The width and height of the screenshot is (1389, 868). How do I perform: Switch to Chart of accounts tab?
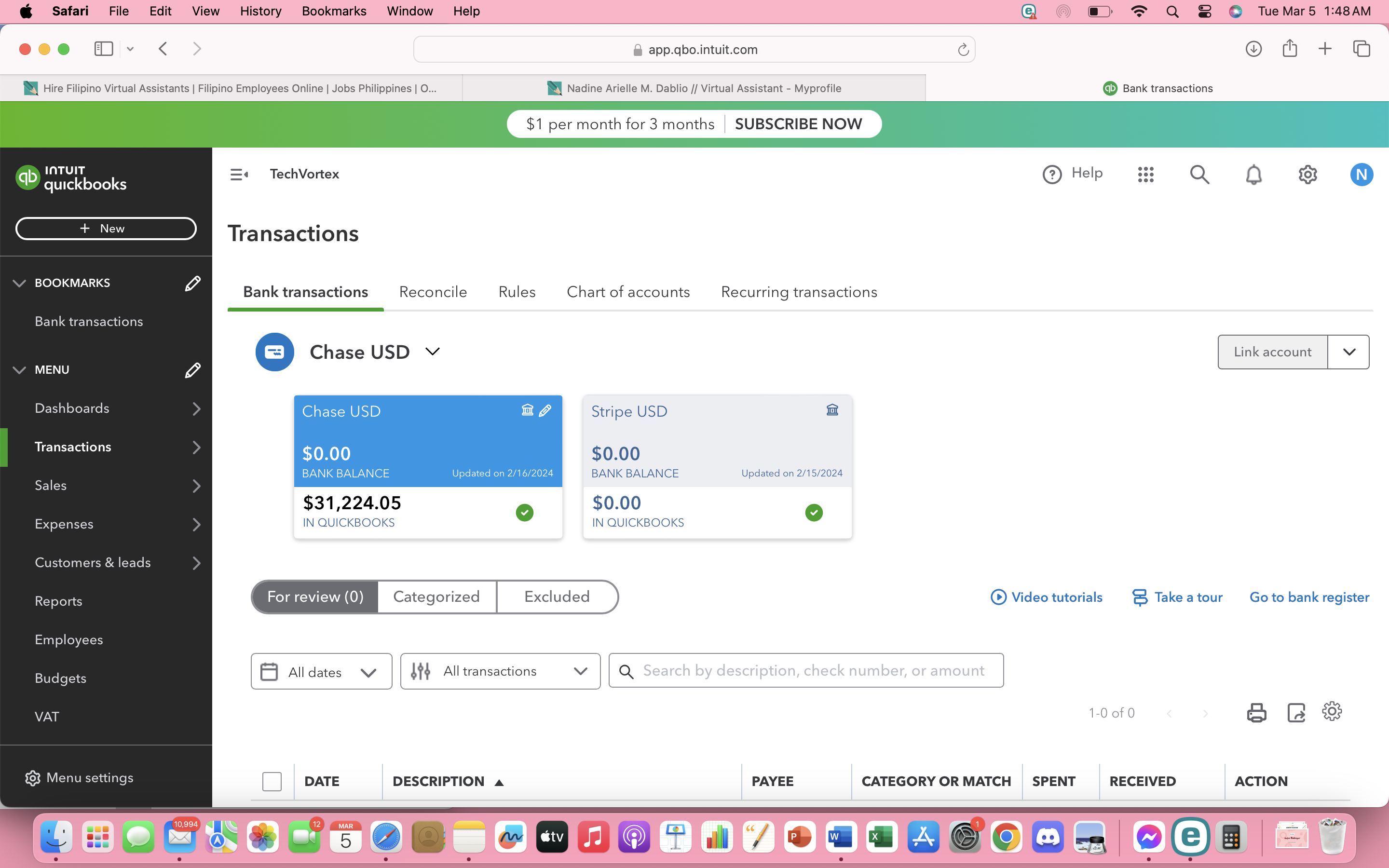(x=628, y=292)
